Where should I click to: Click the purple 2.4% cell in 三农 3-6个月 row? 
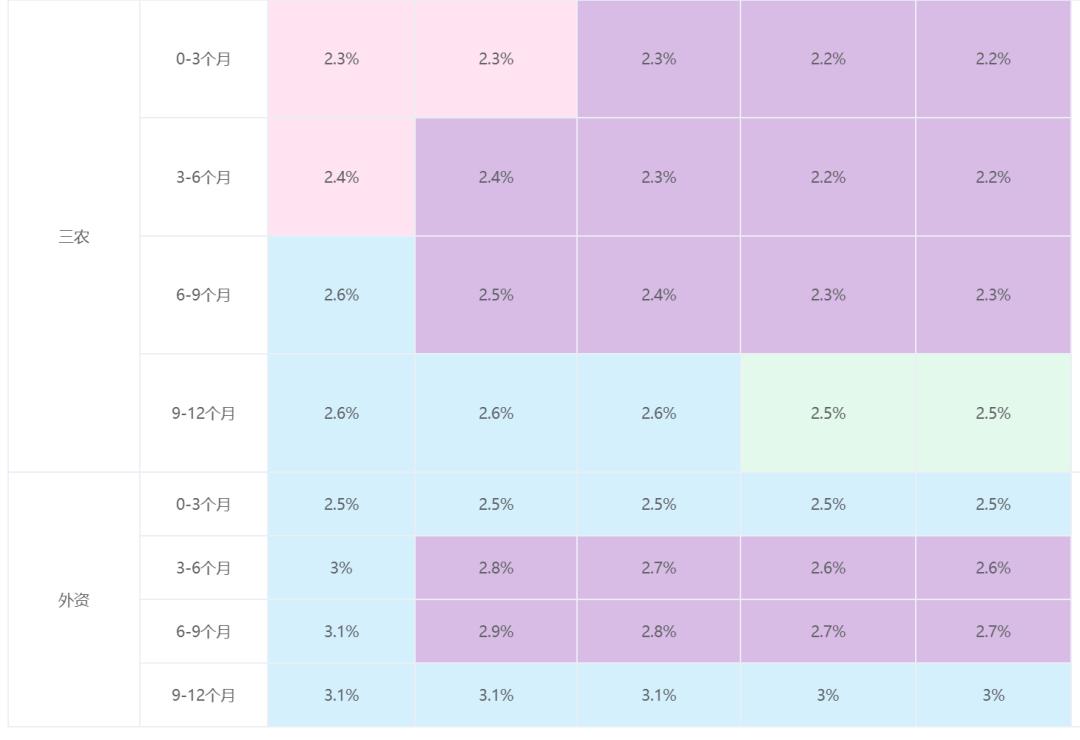(496, 177)
